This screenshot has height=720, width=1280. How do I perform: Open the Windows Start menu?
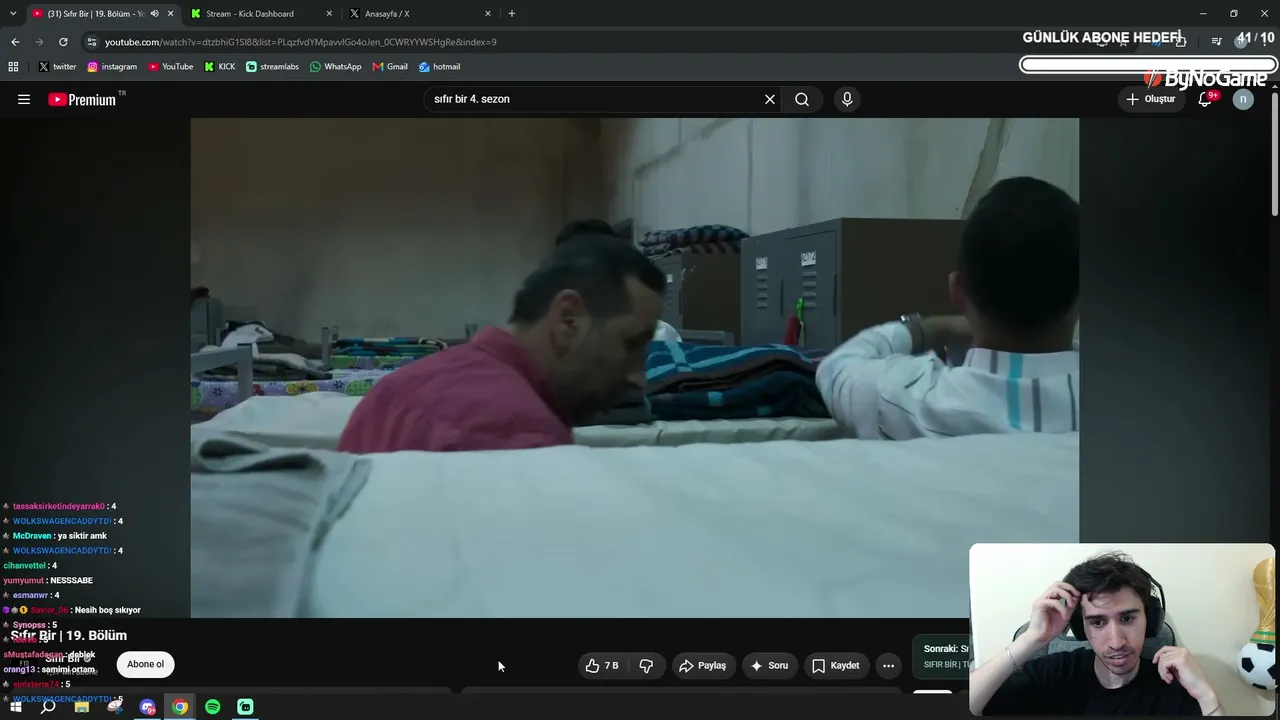click(x=16, y=707)
